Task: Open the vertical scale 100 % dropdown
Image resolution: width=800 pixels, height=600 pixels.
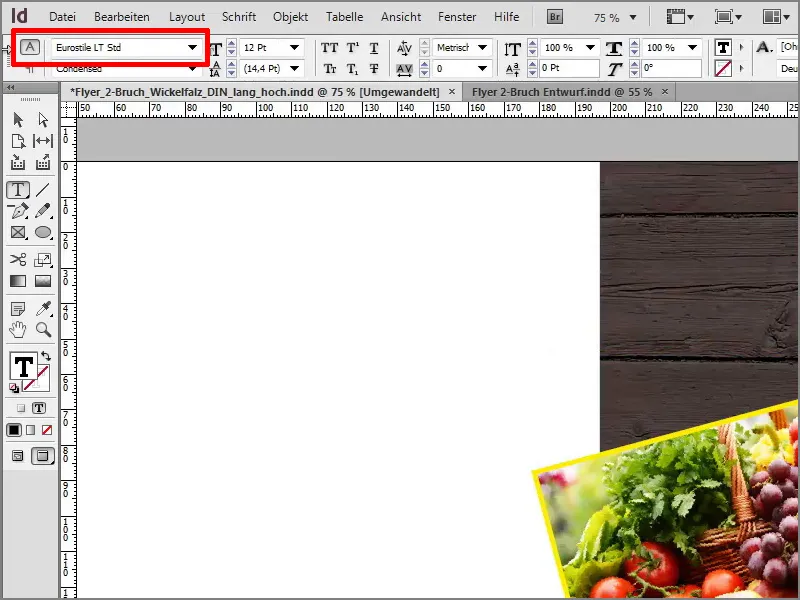Action: (590, 47)
